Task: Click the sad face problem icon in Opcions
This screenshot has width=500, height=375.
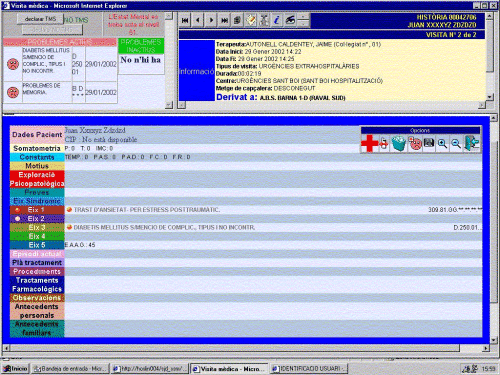Action: click(415, 144)
